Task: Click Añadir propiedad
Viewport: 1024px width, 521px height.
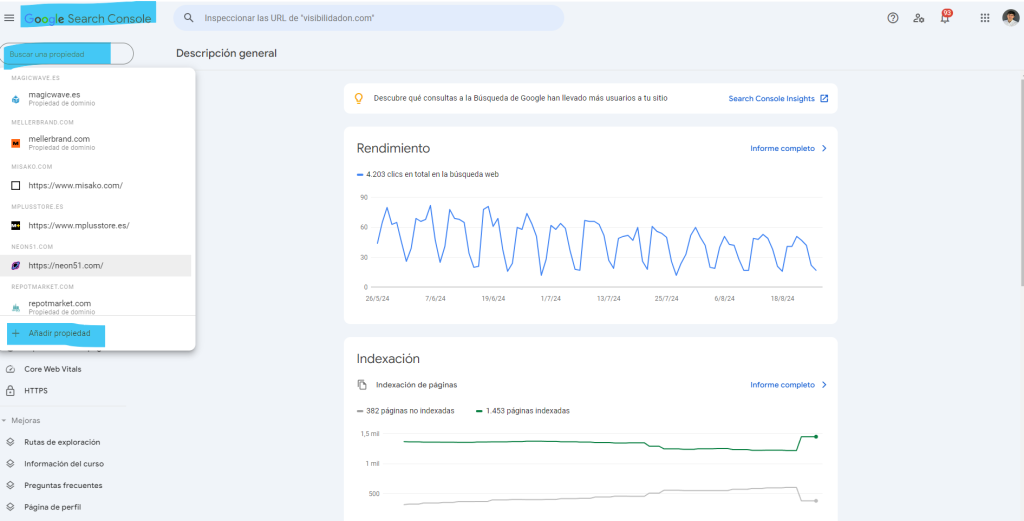Action: [59, 333]
